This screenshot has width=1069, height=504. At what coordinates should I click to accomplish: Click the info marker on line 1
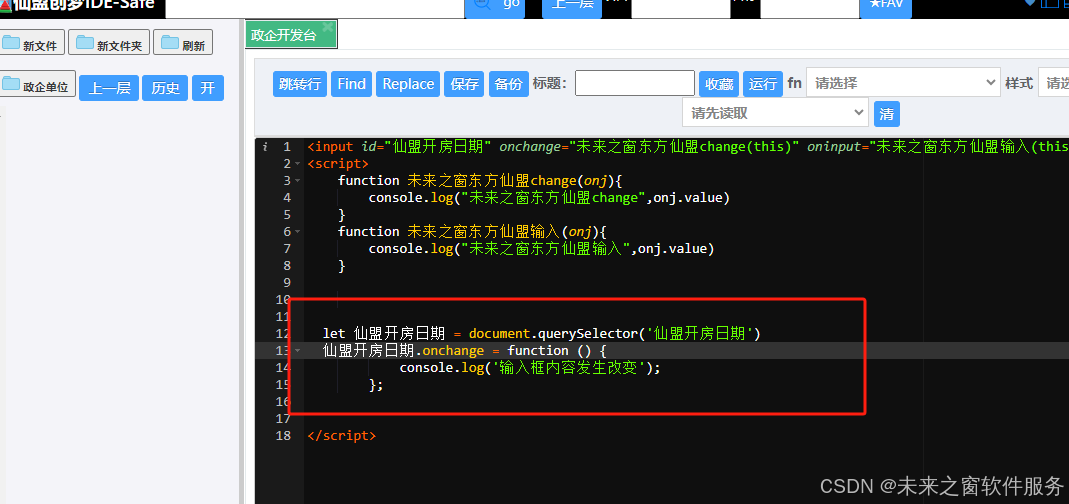point(265,147)
